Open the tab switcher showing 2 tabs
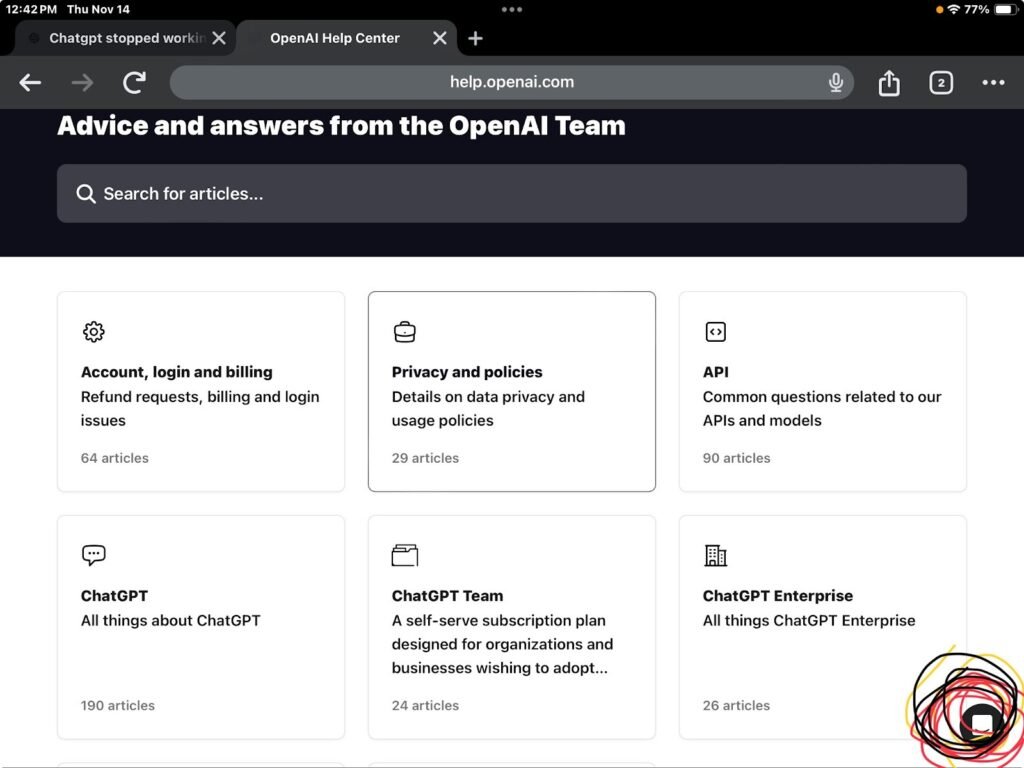The image size is (1024, 768). (x=940, y=83)
